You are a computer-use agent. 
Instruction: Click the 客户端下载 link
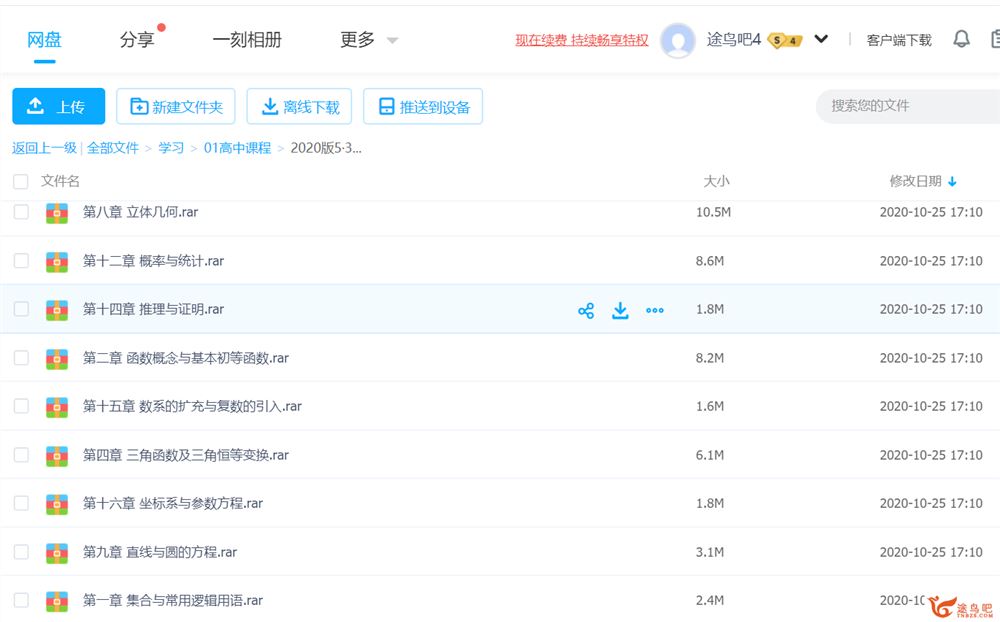(899, 40)
